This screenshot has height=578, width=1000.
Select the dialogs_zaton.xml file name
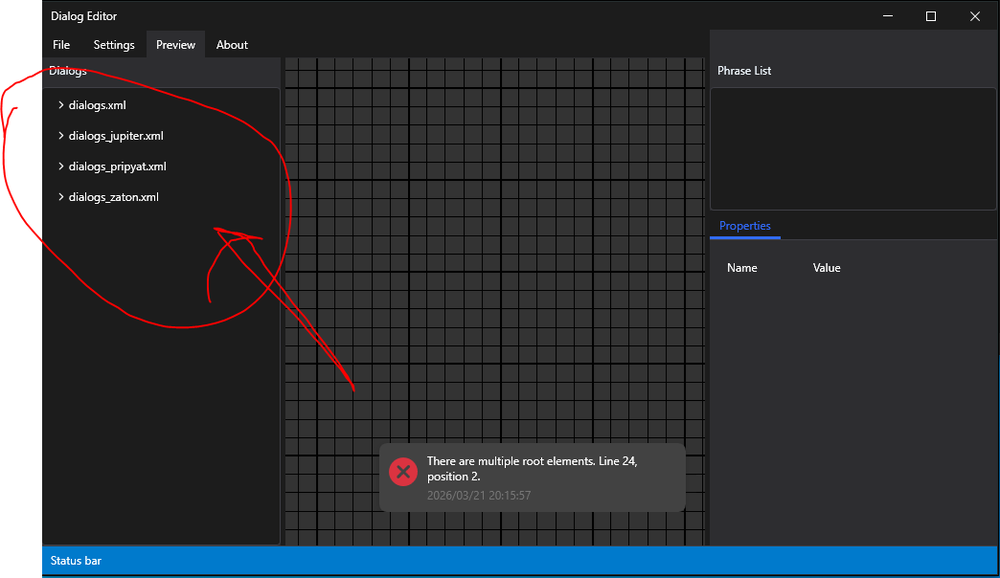click(x=113, y=197)
